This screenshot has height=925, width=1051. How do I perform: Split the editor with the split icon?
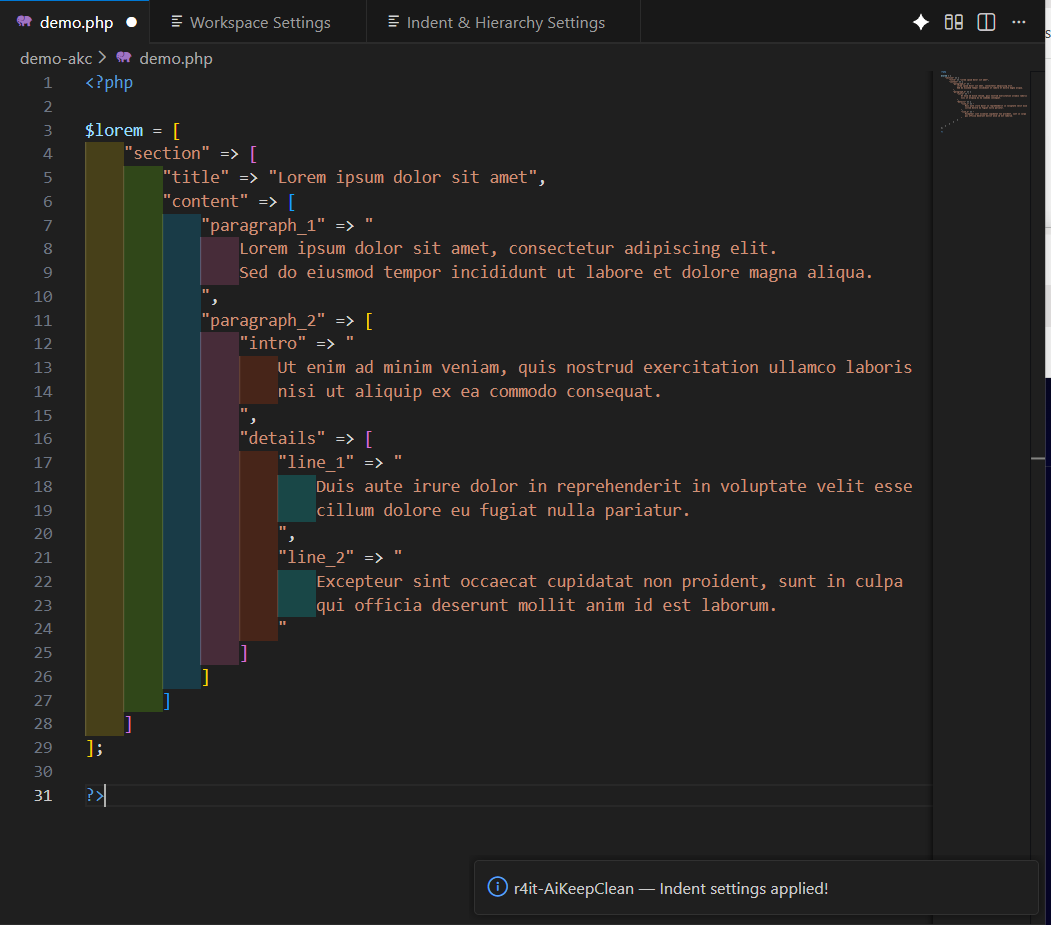[986, 21]
